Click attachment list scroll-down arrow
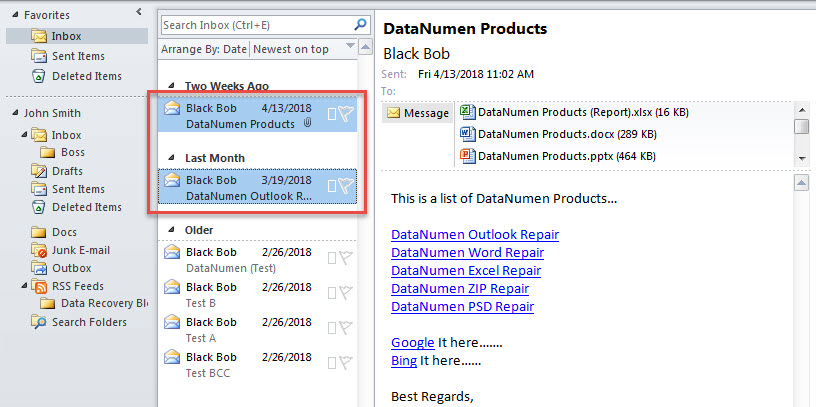The height and width of the screenshot is (407, 816). [802, 159]
